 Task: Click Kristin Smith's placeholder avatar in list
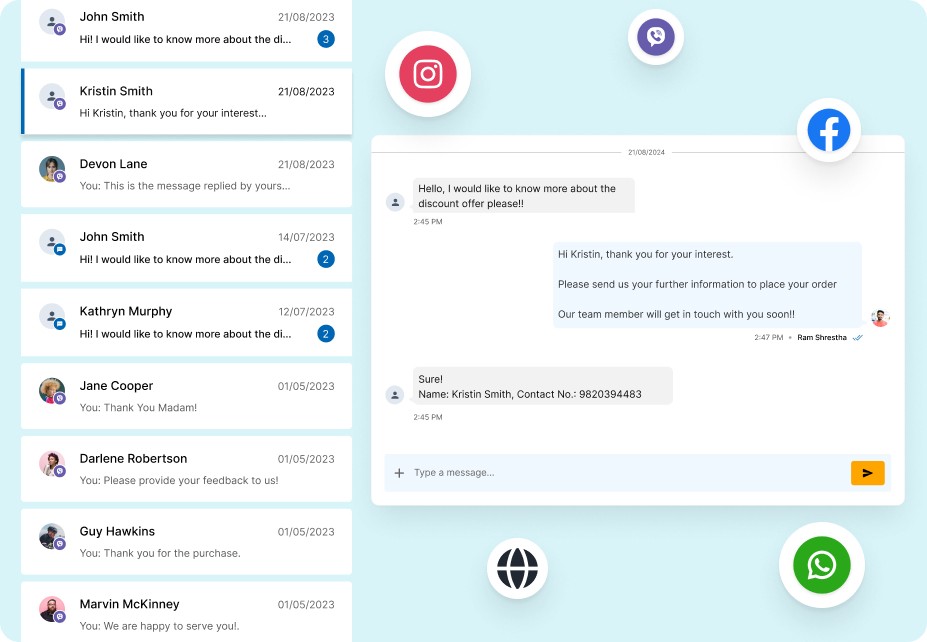point(52,96)
